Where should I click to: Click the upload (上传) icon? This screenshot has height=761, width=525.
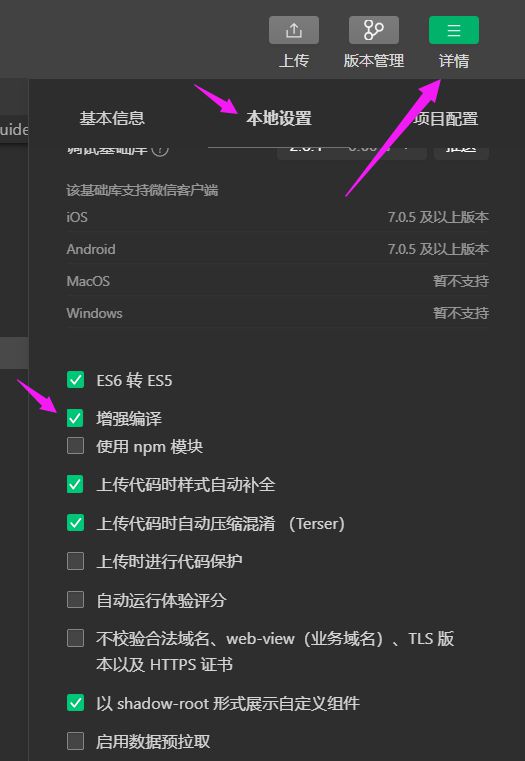pyautogui.click(x=294, y=30)
